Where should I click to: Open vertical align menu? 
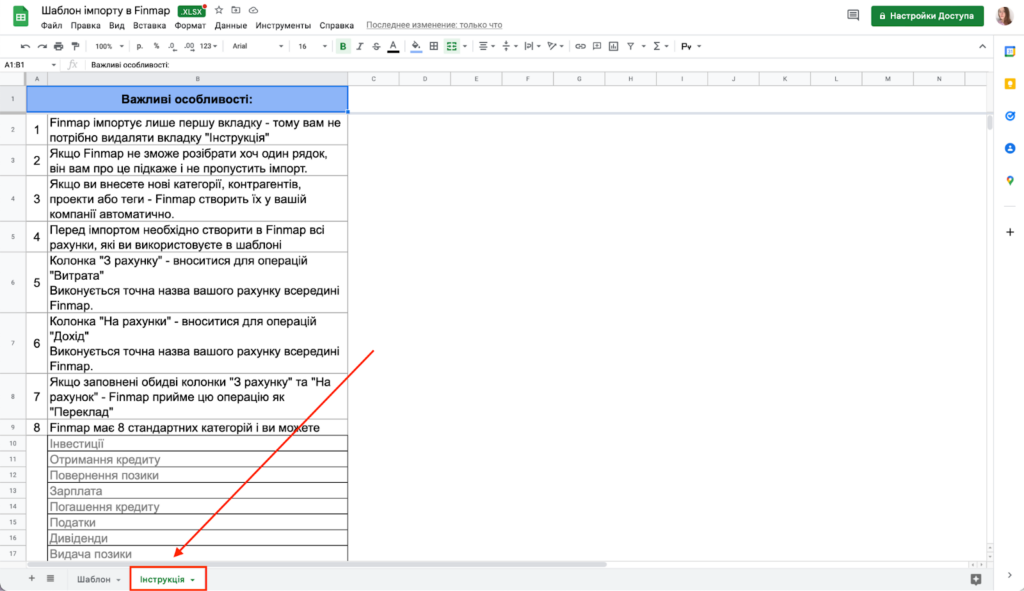coord(509,46)
